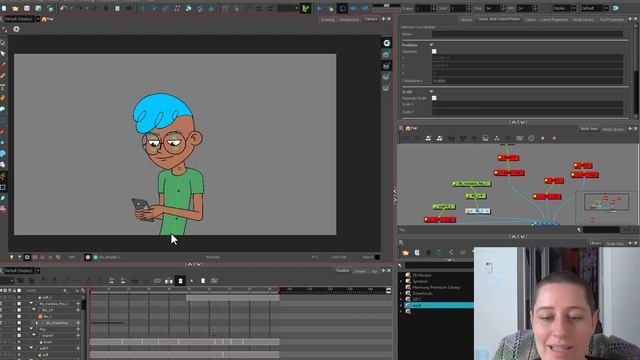Click the Library search field
The image size is (640, 360).
click(439, 266)
